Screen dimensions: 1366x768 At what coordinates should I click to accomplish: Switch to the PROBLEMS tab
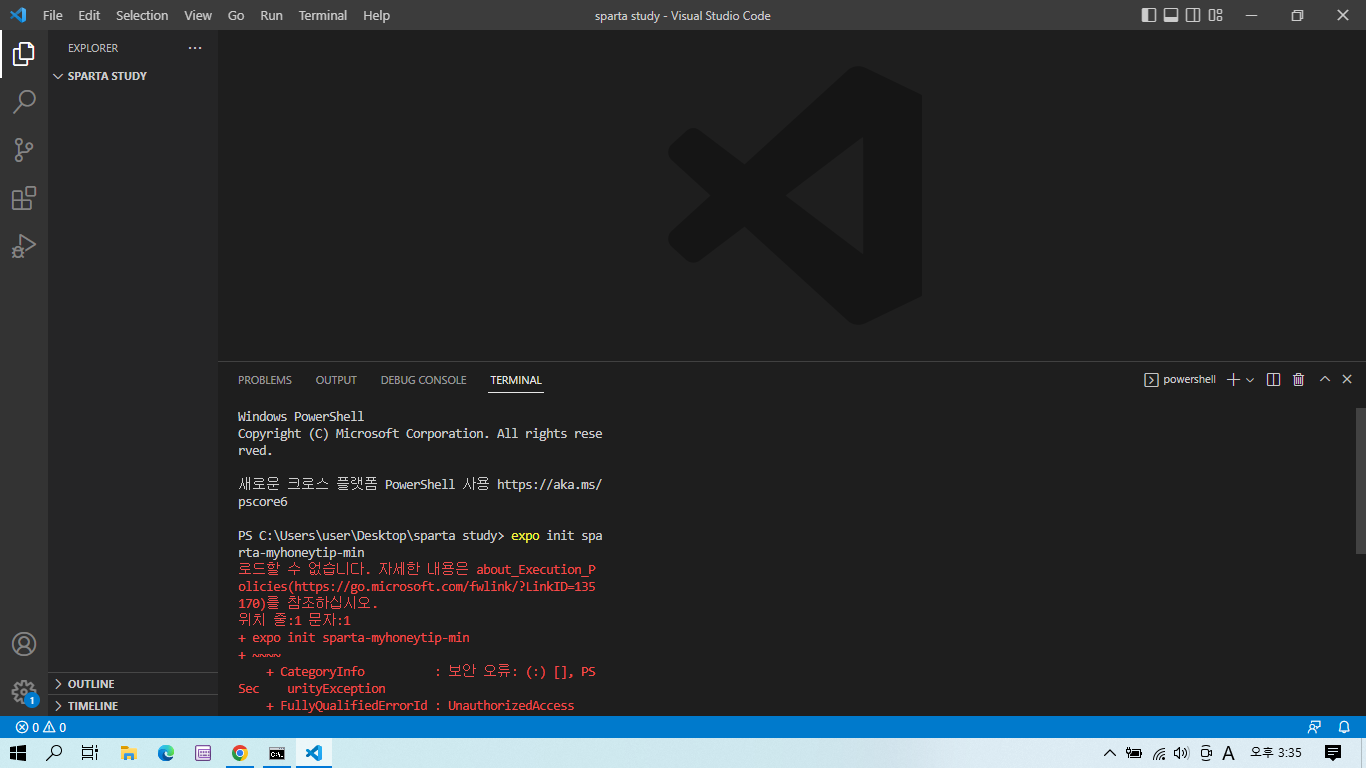tap(265, 380)
